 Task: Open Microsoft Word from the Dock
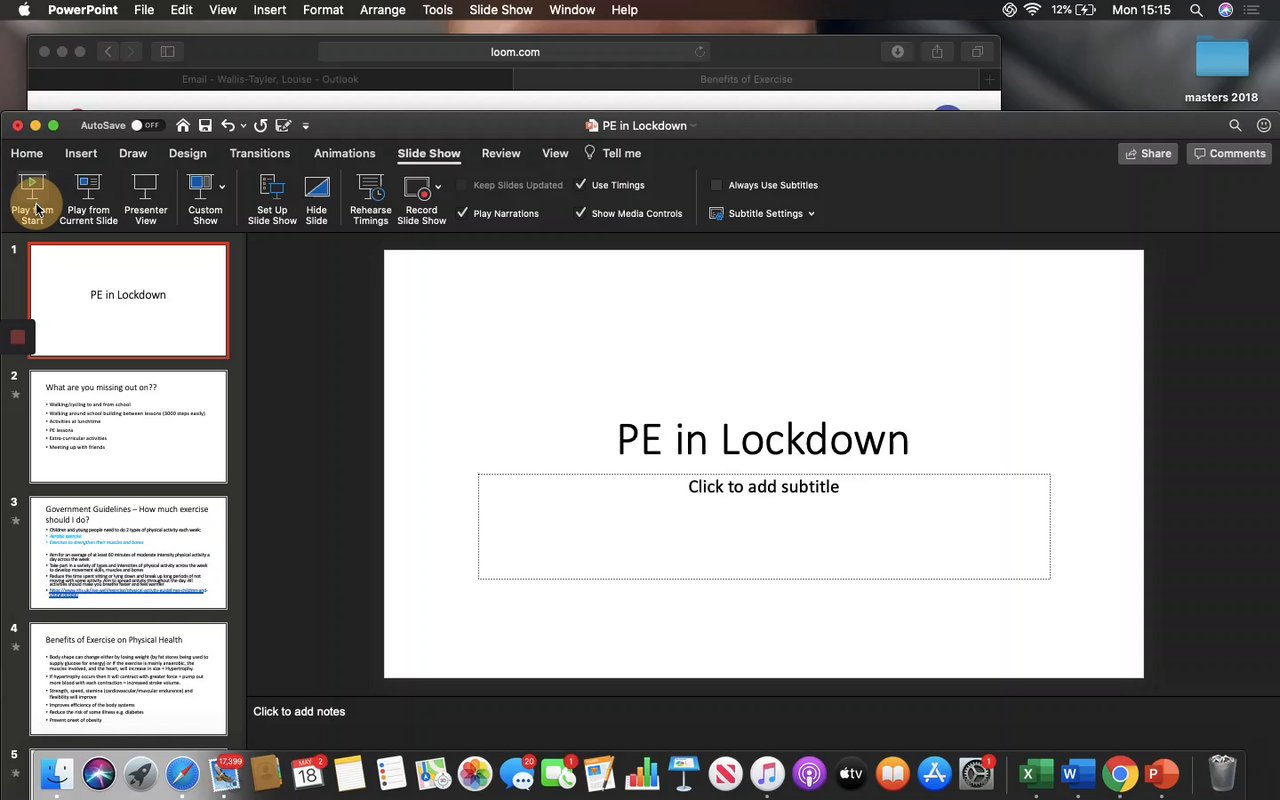[x=1078, y=773]
